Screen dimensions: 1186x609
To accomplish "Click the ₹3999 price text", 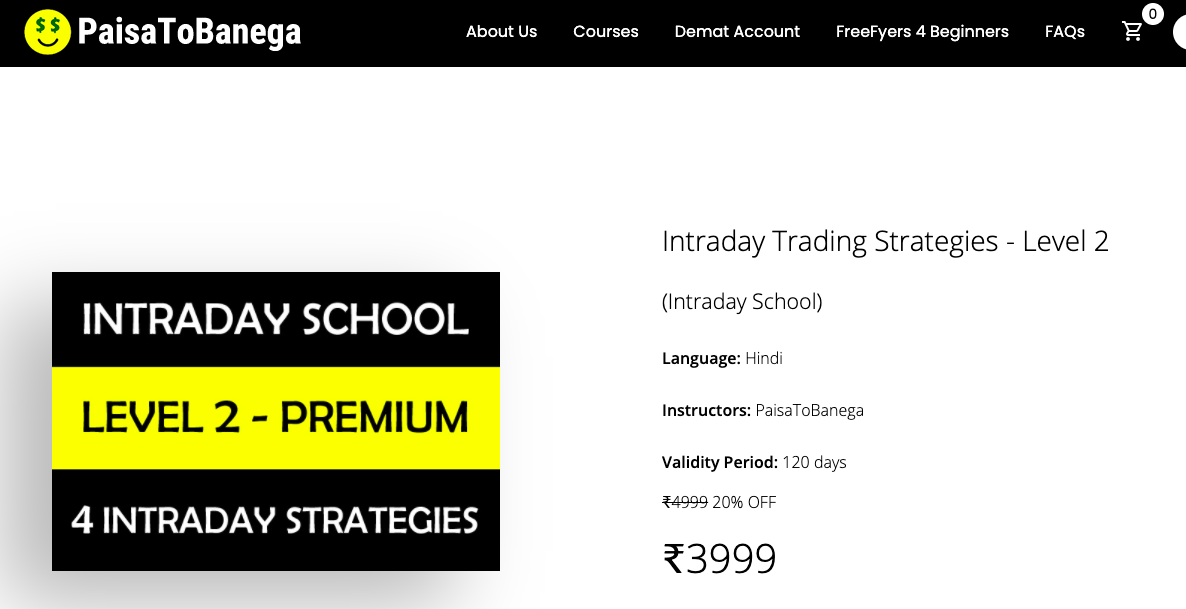I will tap(719, 558).
